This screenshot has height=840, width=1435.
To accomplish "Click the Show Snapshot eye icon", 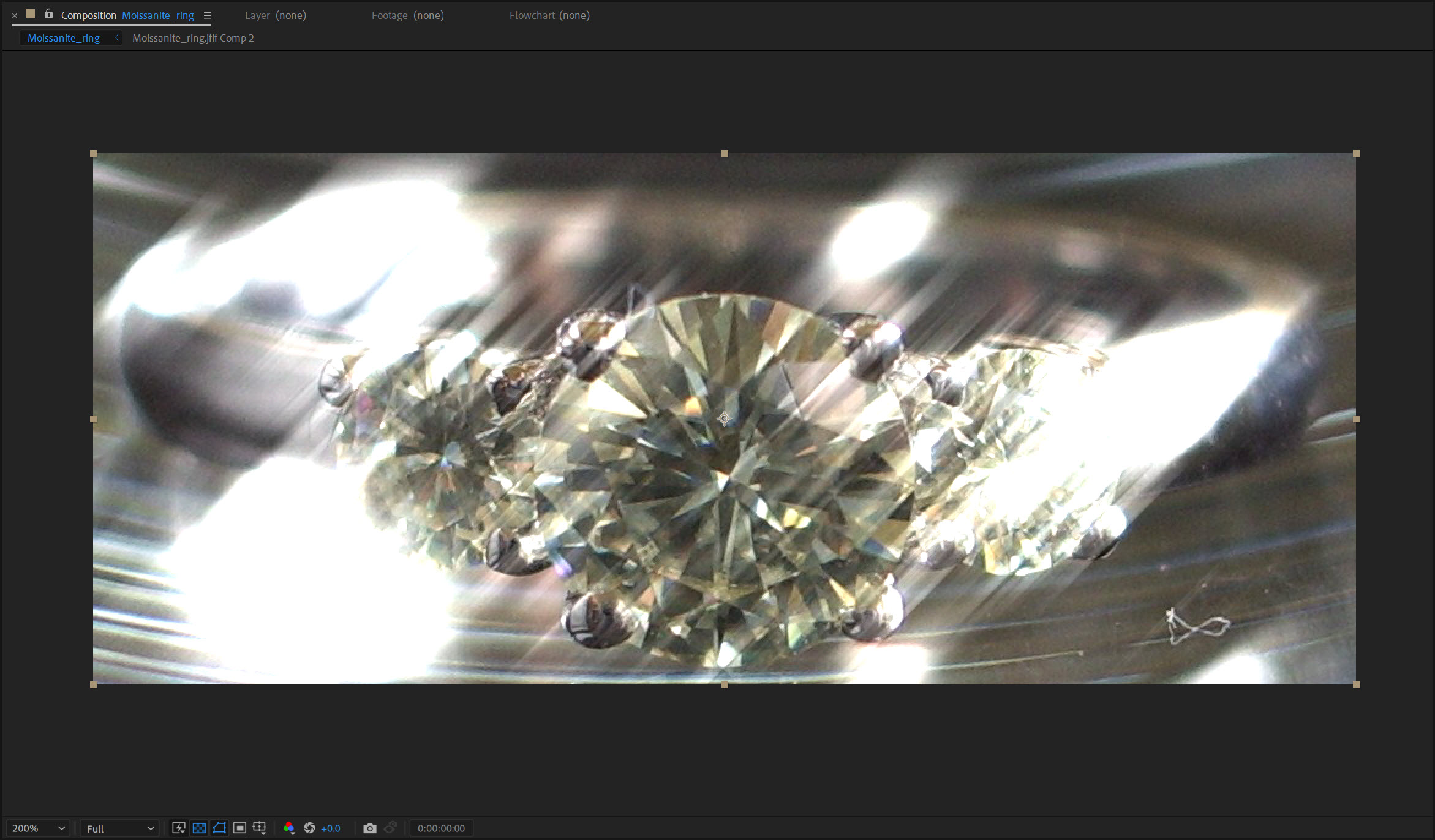I will click(390, 828).
